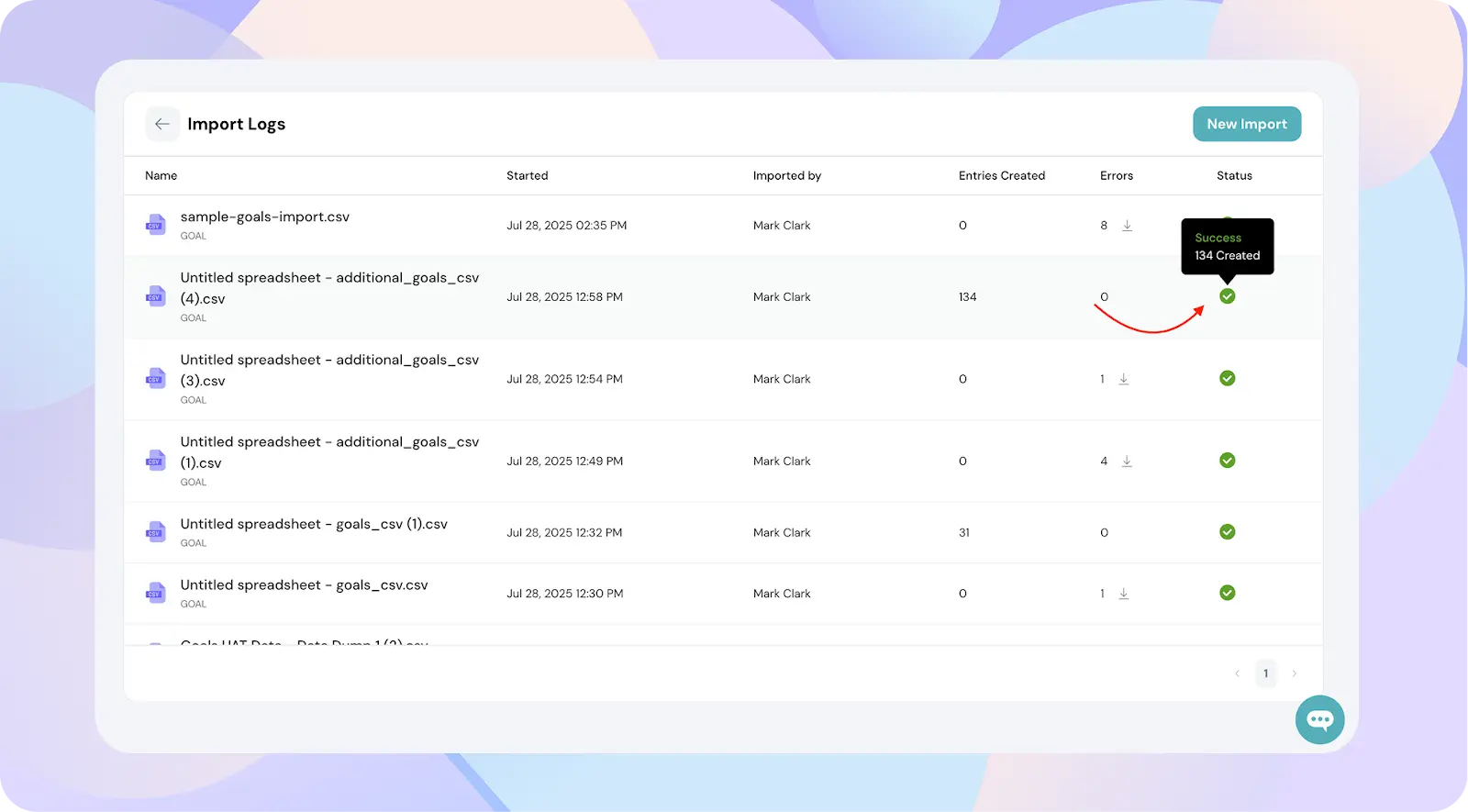
Task: Click status checkmark for additional_goals_csv (1).csv
Action: [x=1227, y=461]
